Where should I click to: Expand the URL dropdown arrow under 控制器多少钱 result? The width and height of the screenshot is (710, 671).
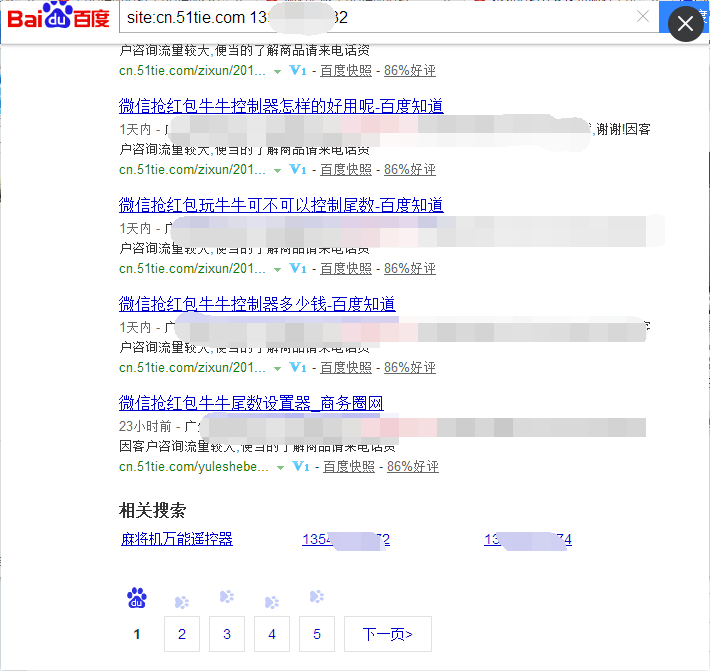(x=278, y=369)
